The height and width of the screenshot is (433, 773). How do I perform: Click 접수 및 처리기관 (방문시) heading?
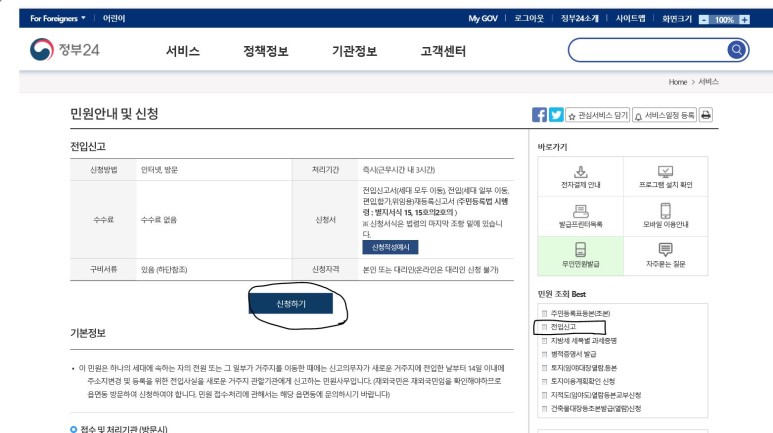coord(124,429)
